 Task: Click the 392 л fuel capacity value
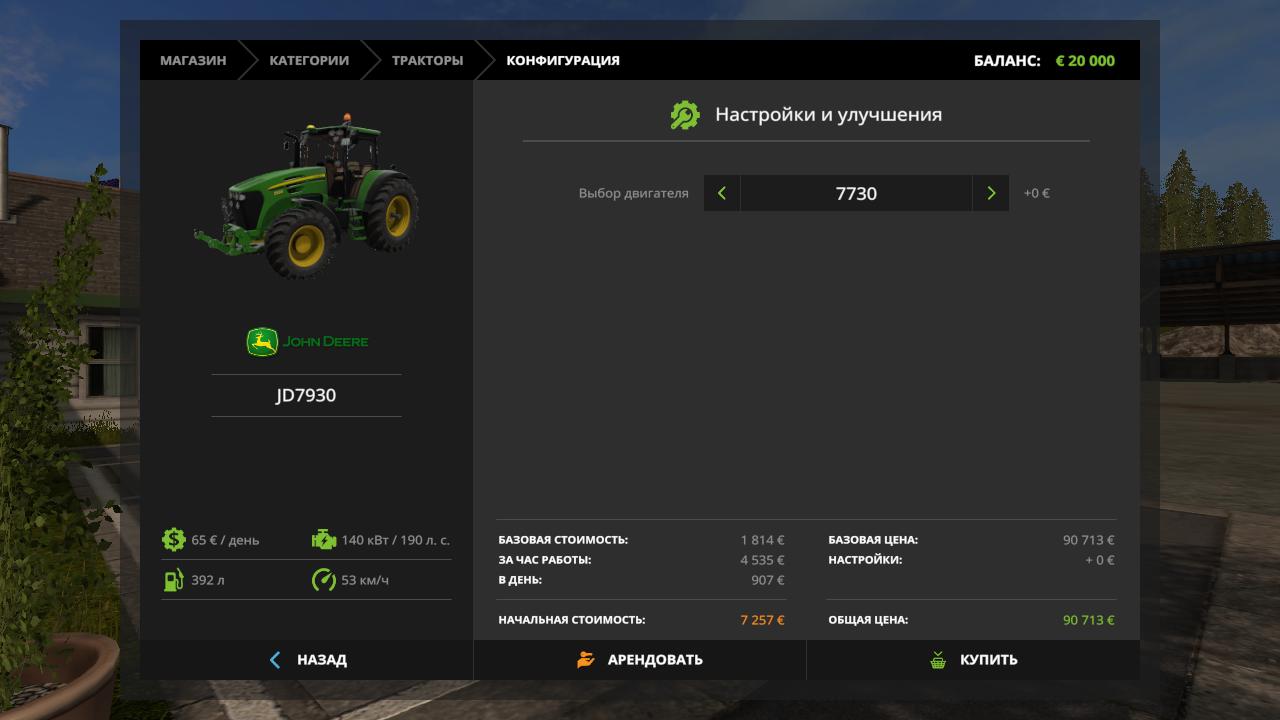point(208,580)
